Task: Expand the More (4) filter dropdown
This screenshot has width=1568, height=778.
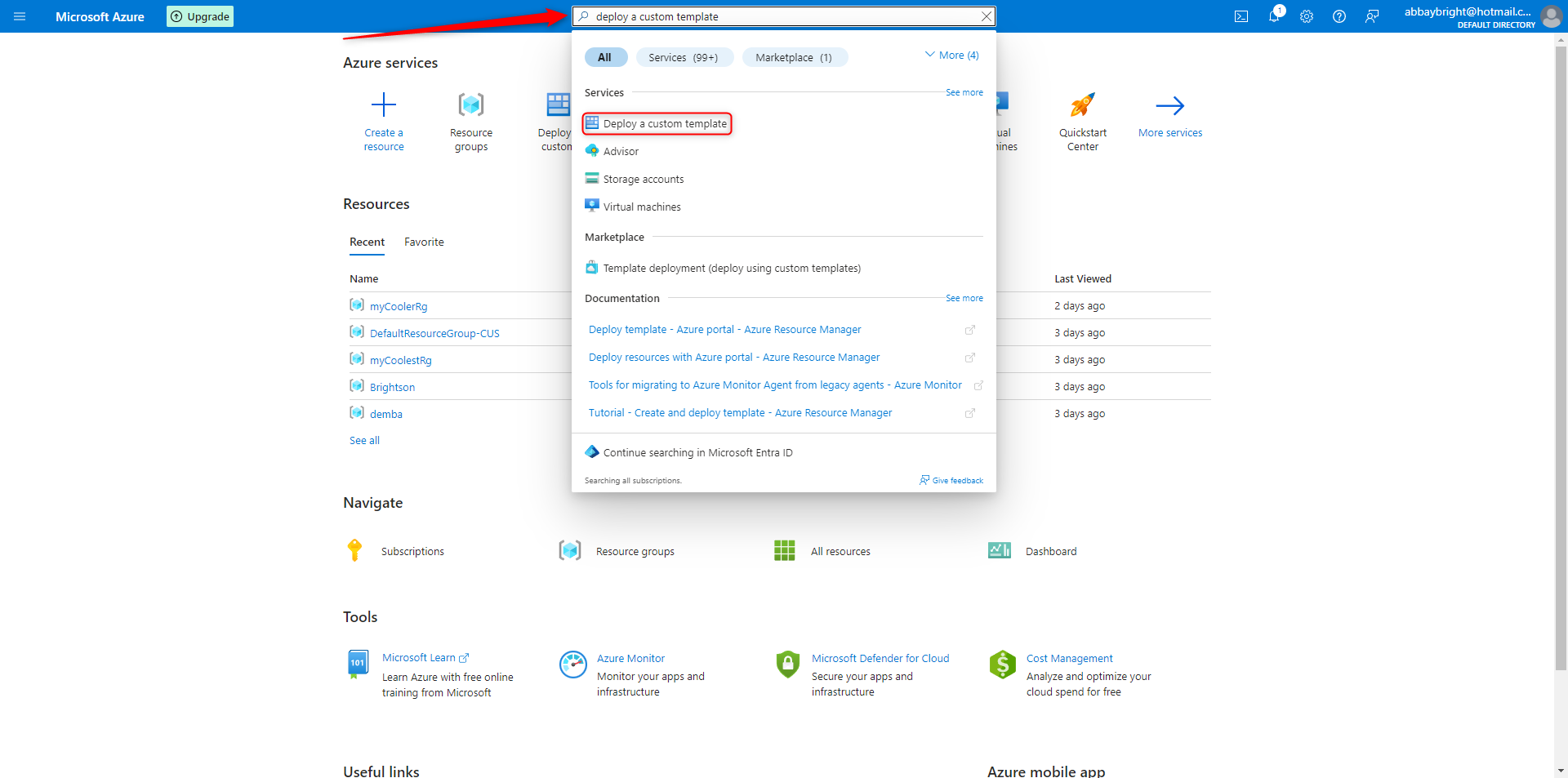Action: (x=951, y=56)
